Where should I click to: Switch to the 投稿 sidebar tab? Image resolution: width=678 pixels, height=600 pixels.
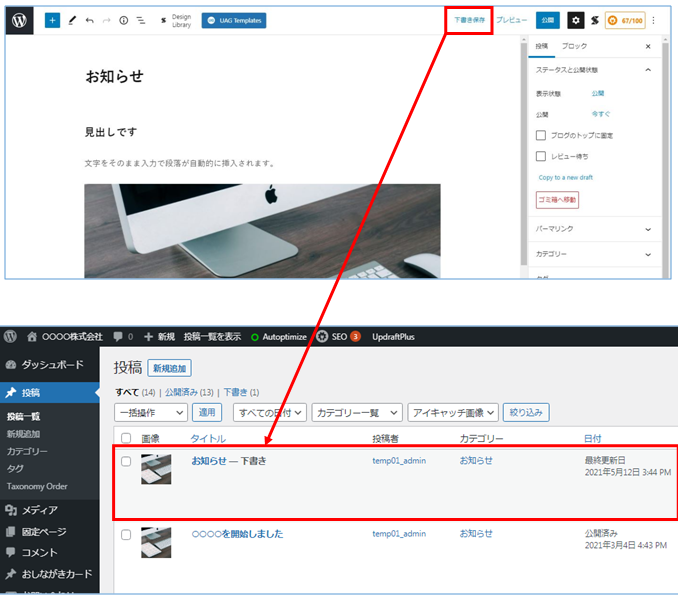[541, 46]
